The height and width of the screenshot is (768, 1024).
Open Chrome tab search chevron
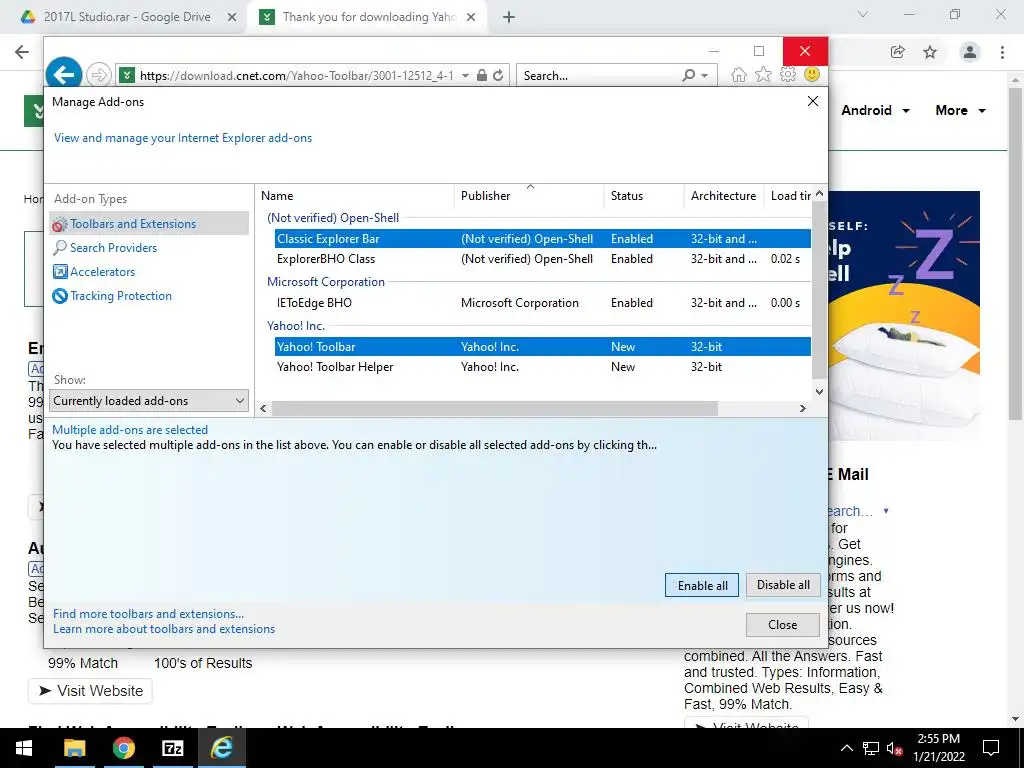[863, 14]
